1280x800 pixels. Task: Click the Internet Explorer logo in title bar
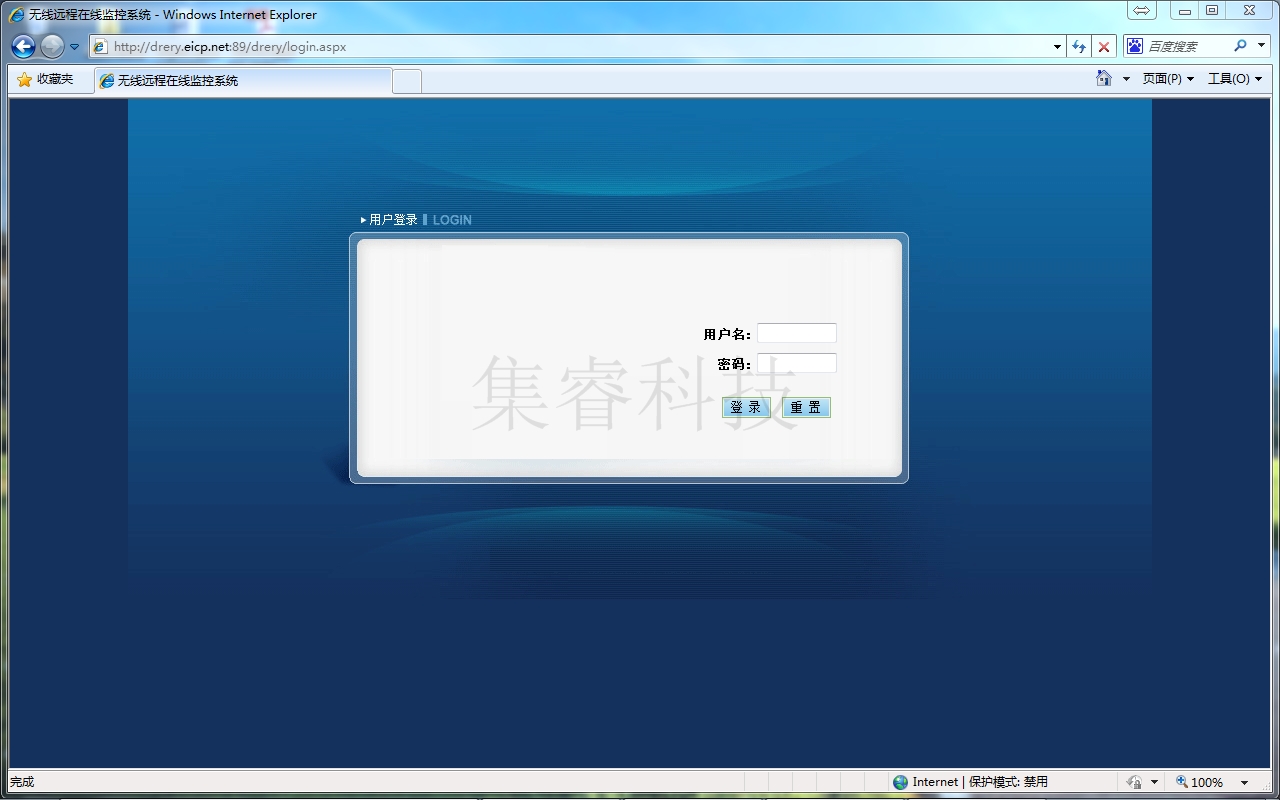17,15
